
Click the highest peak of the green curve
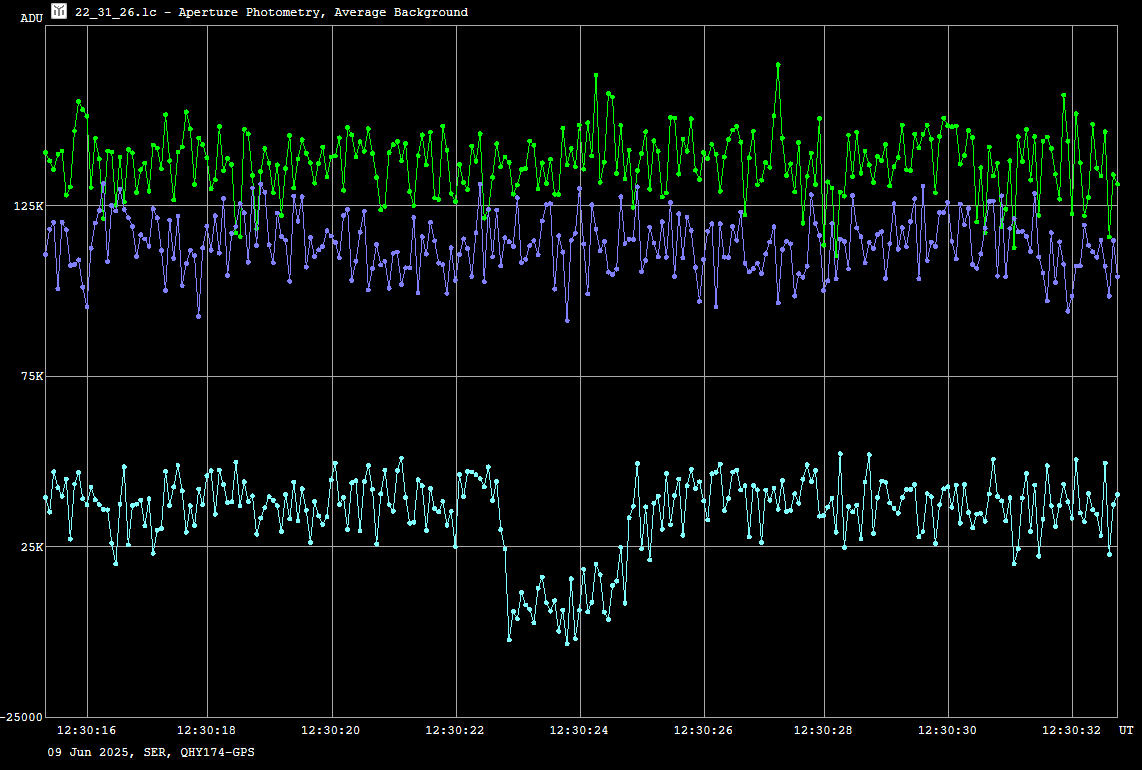pyautogui.click(x=777, y=64)
